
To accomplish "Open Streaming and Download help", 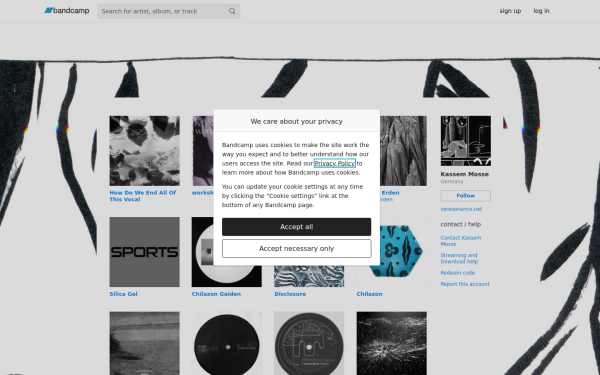I will pyautogui.click(x=459, y=258).
